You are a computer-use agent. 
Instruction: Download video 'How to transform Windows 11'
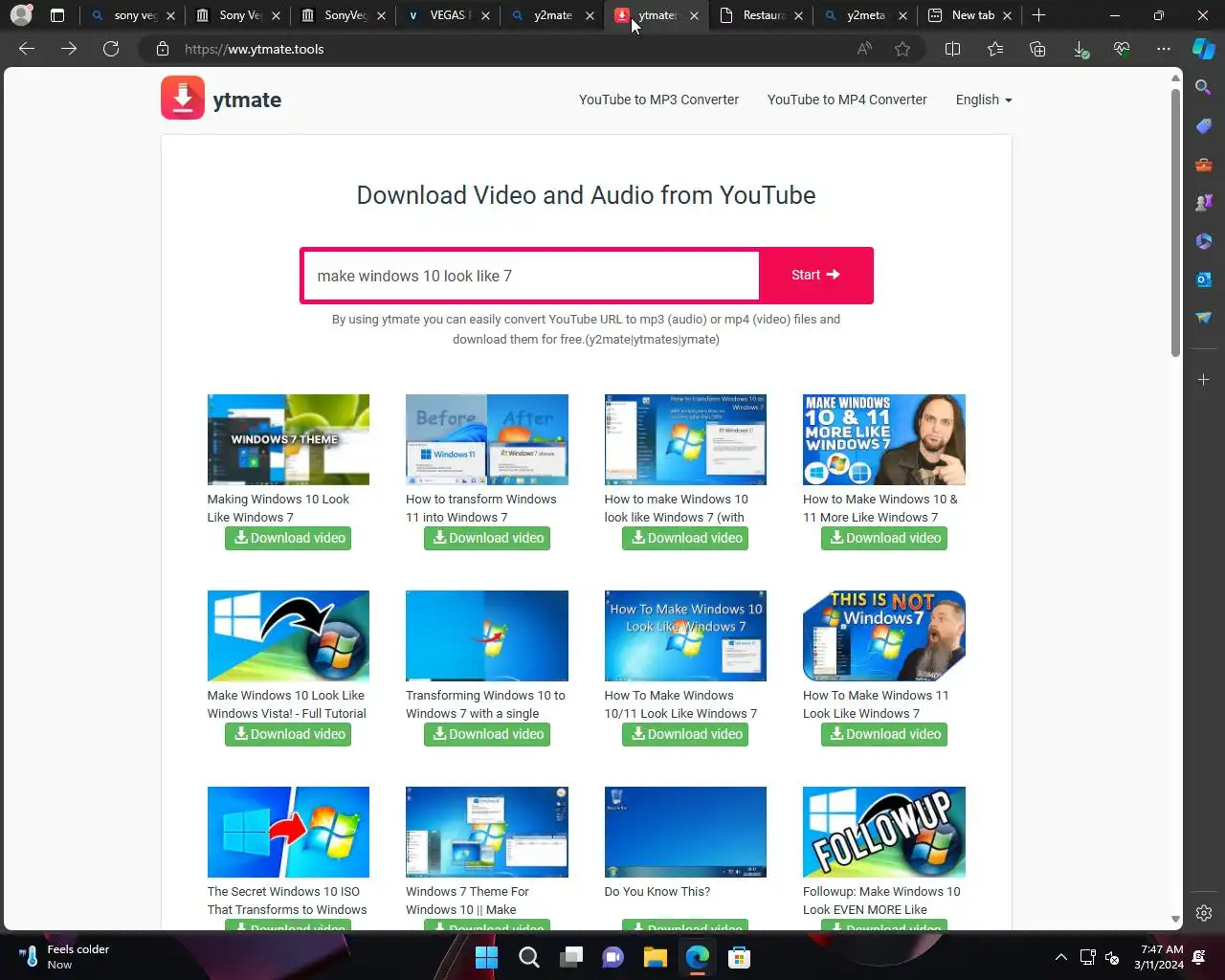(x=487, y=538)
